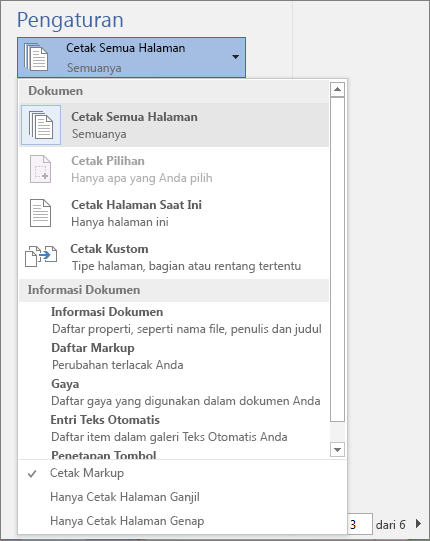Viewport: 430px width, 541px height.
Task: Select Informasi Dokumen print entry
Action: pos(174,320)
